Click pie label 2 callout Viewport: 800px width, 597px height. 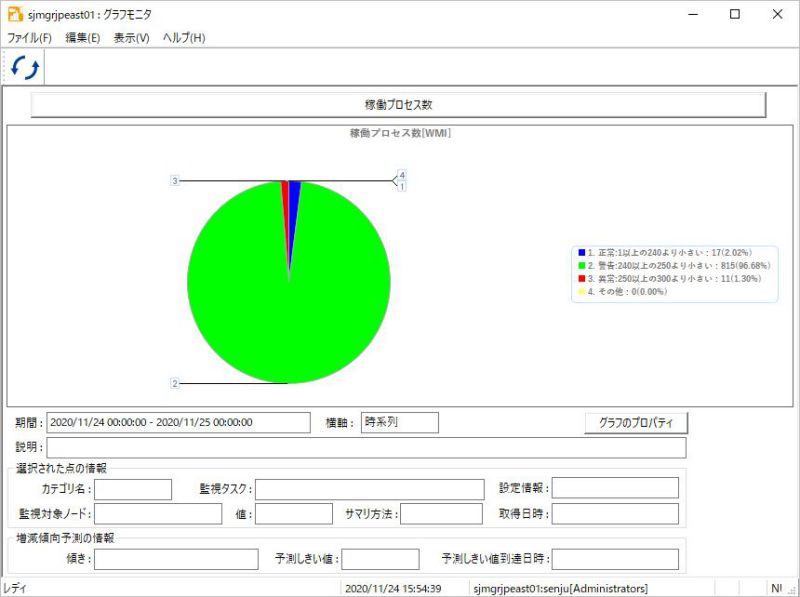175,383
